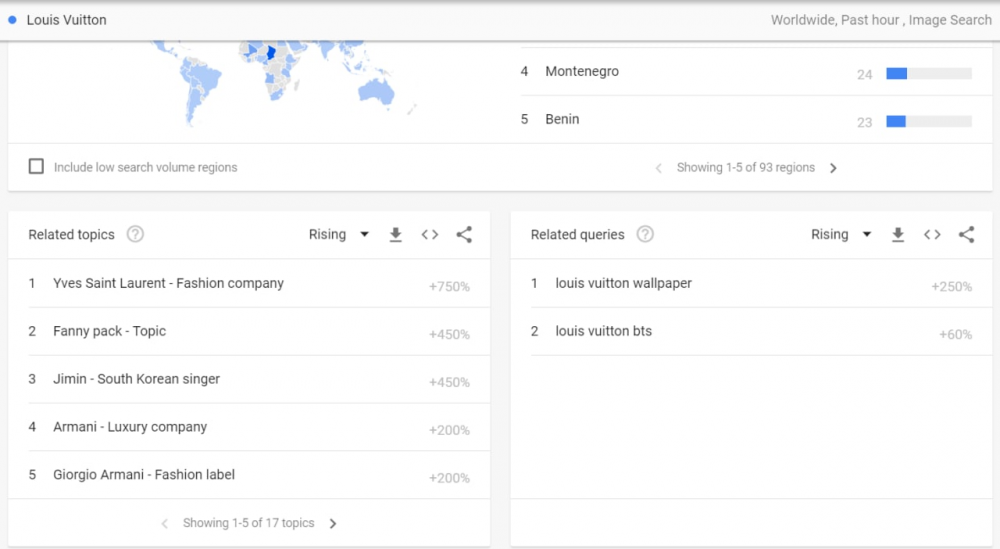Click the Montenegro interest bar
The image size is (1000, 549).
929,74
